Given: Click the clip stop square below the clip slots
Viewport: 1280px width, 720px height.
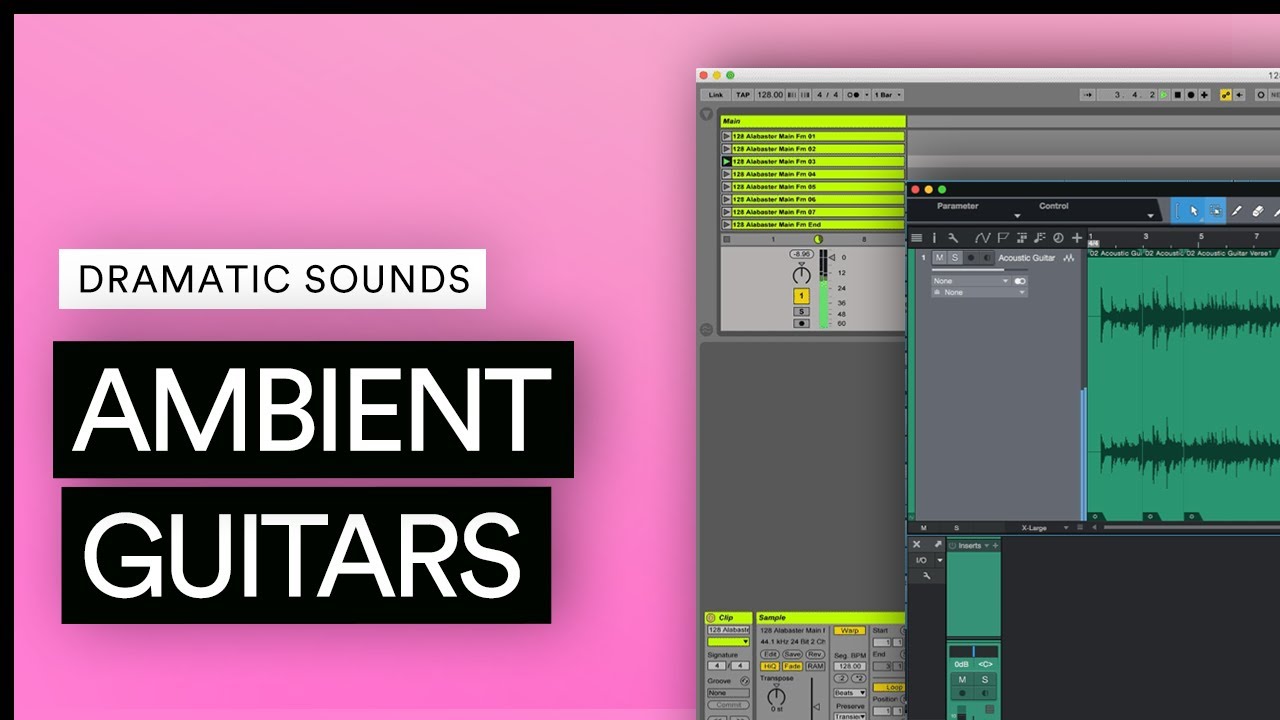Looking at the screenshot, I should point(727,239).
